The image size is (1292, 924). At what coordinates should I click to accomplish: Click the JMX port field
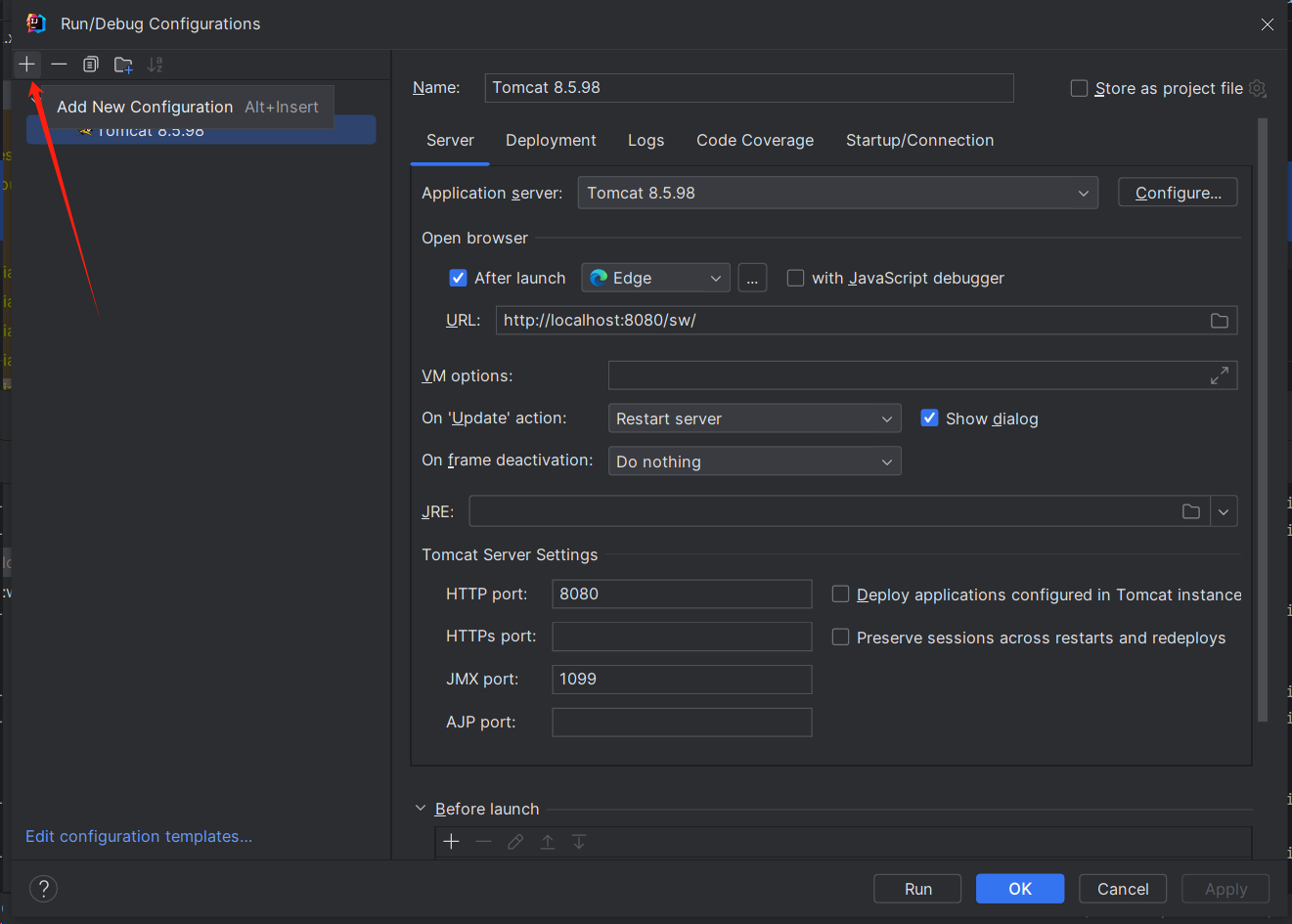682,680
